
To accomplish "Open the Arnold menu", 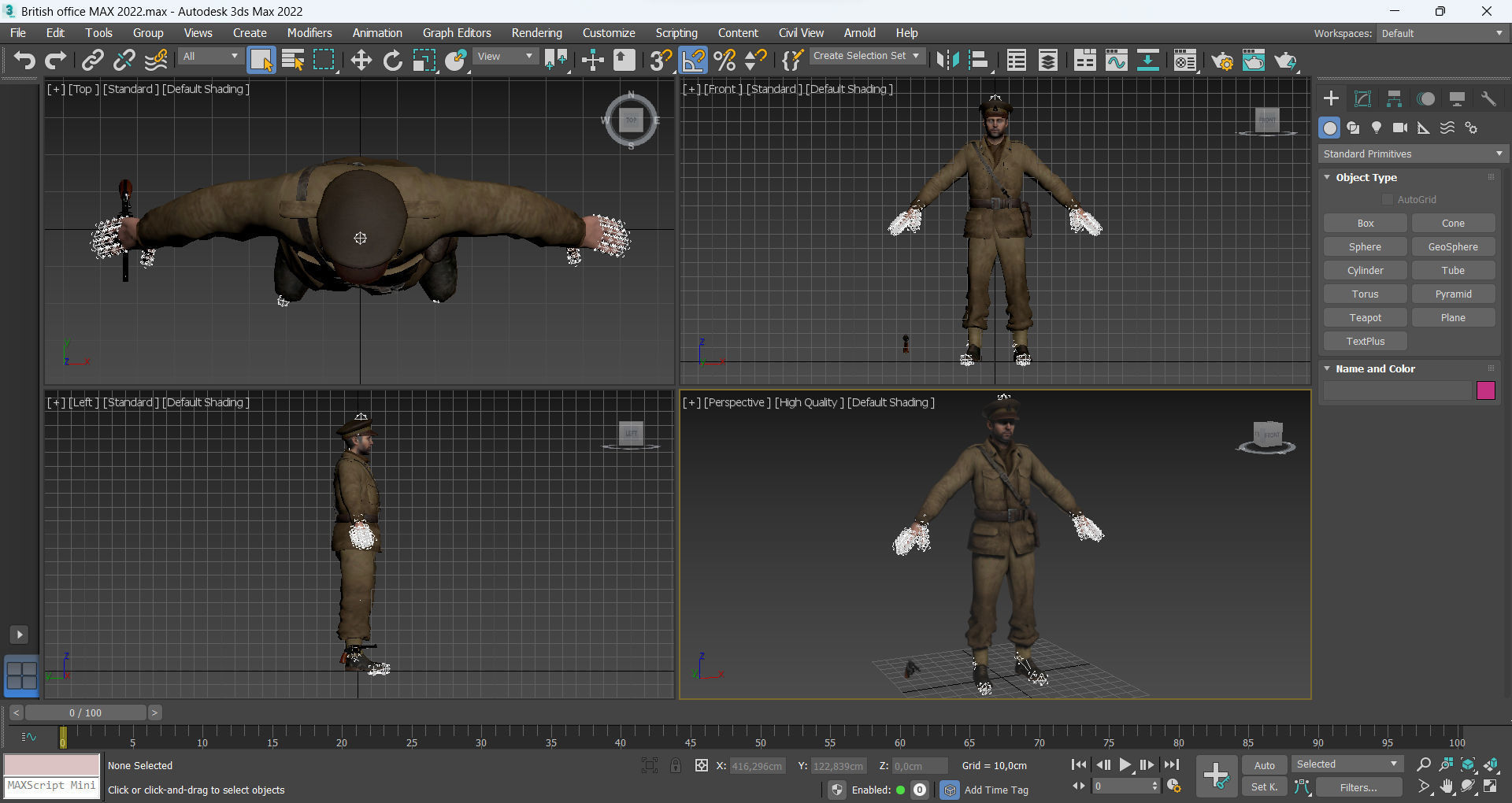I will [x=860, y=33].
